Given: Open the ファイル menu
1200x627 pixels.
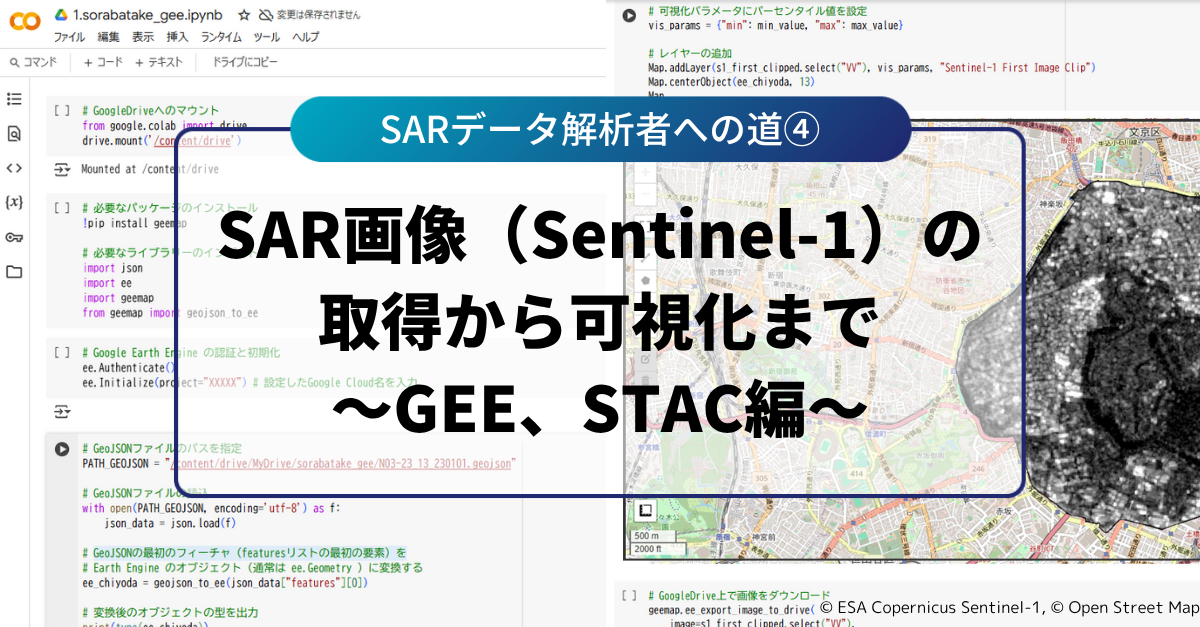Looking at the screenshot, I should tap(69, 37).
